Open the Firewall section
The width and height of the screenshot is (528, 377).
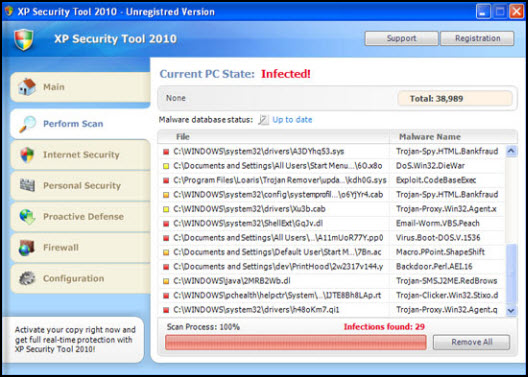[80, 248]
